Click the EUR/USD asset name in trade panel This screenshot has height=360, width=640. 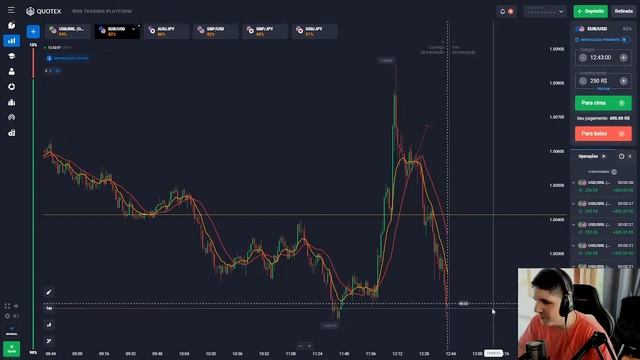[597, 29]
